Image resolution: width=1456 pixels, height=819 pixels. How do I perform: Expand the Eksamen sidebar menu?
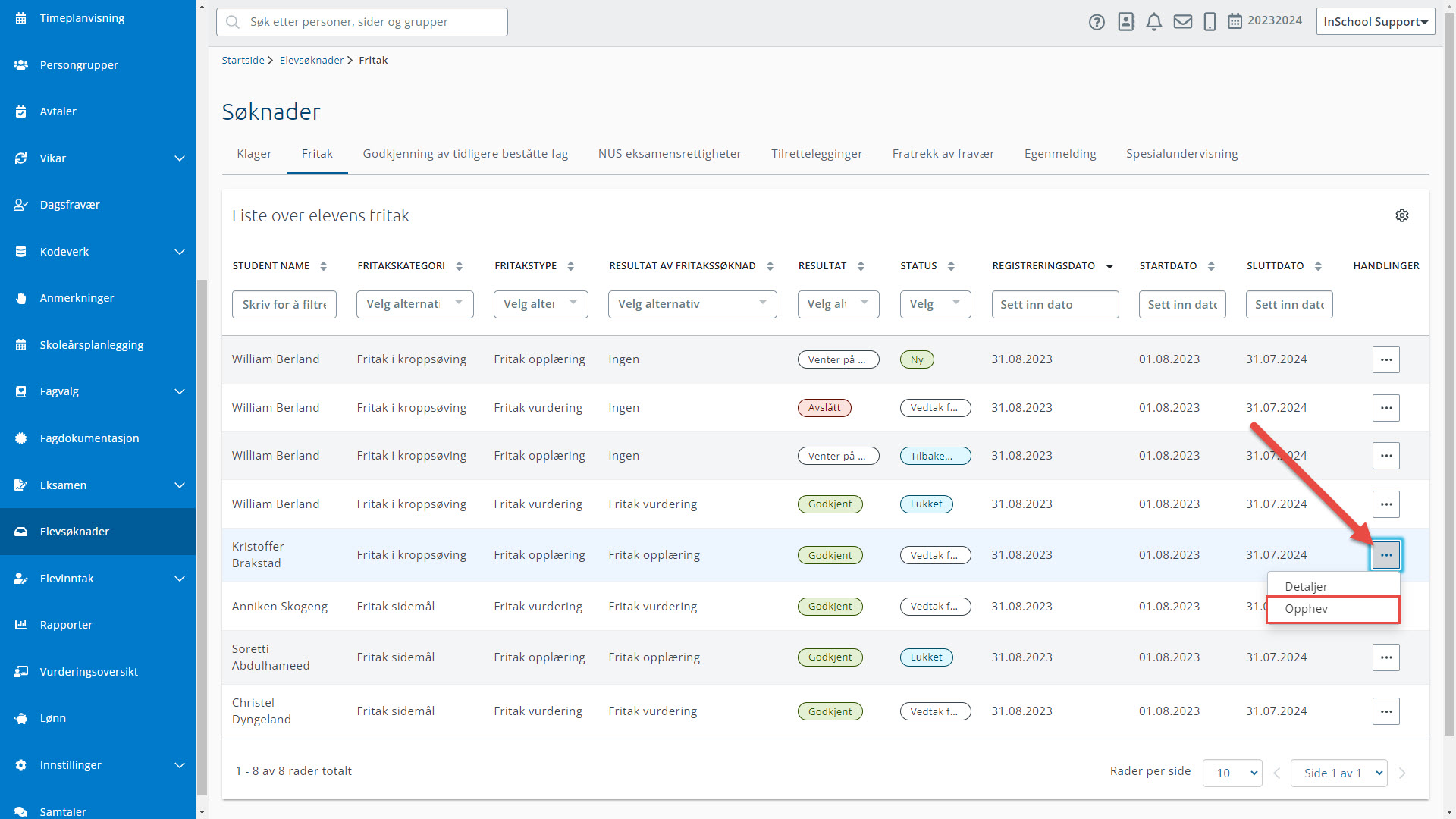180,485
